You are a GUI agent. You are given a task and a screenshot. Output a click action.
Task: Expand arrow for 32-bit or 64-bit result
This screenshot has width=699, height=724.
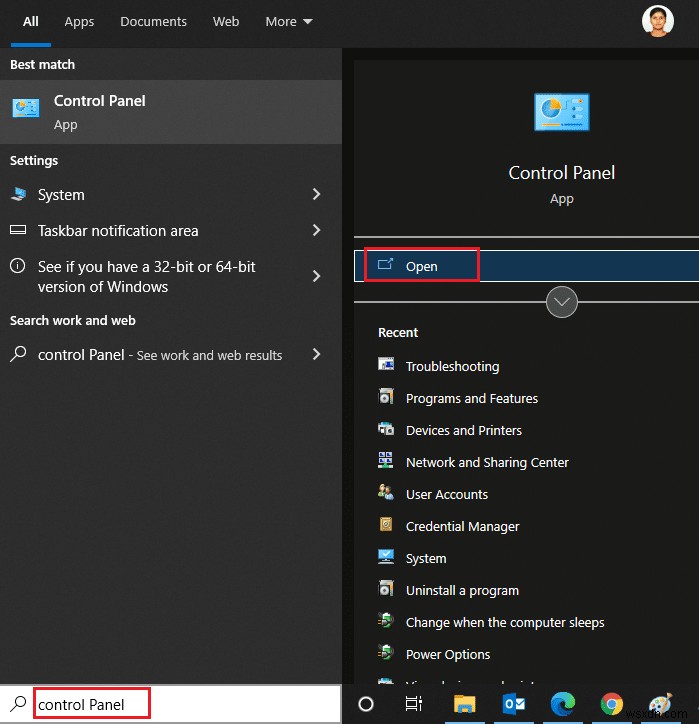[x=316, y=276]
